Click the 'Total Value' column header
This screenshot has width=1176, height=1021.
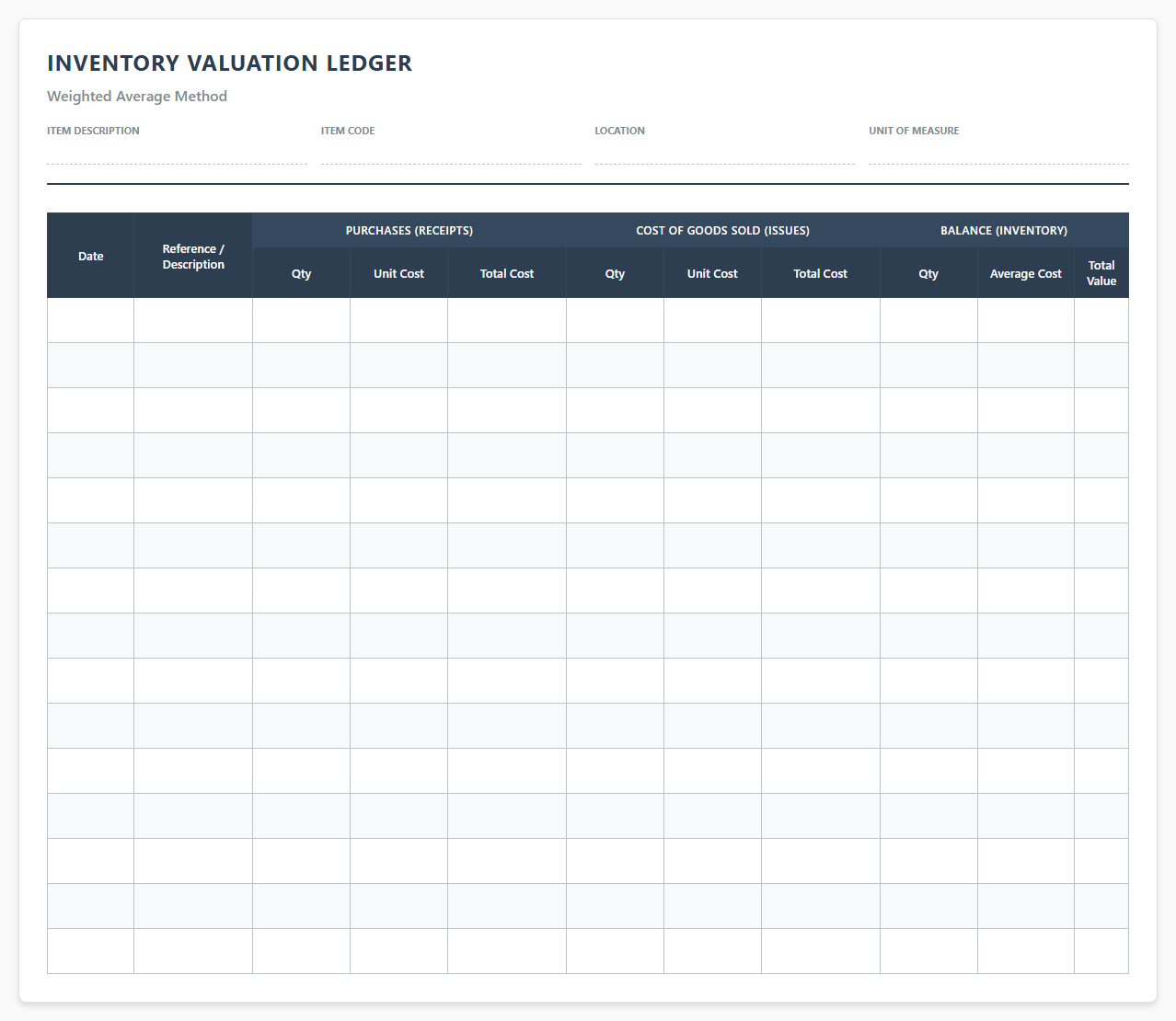[x=1101, y=273]
